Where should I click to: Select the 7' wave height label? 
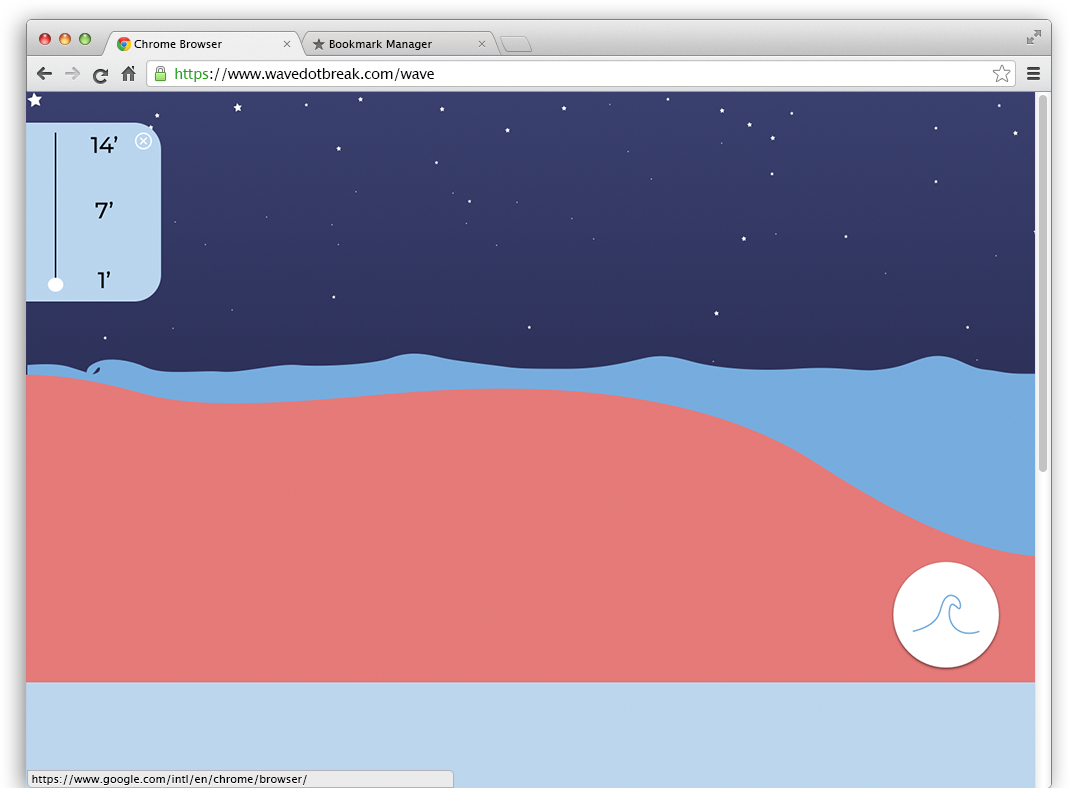pos(104,210)
